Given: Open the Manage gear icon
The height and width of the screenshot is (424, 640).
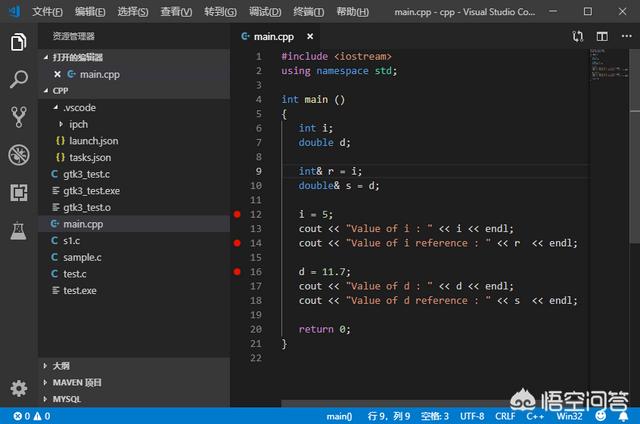Looking at the screenshot, I should tap(18, 388).
